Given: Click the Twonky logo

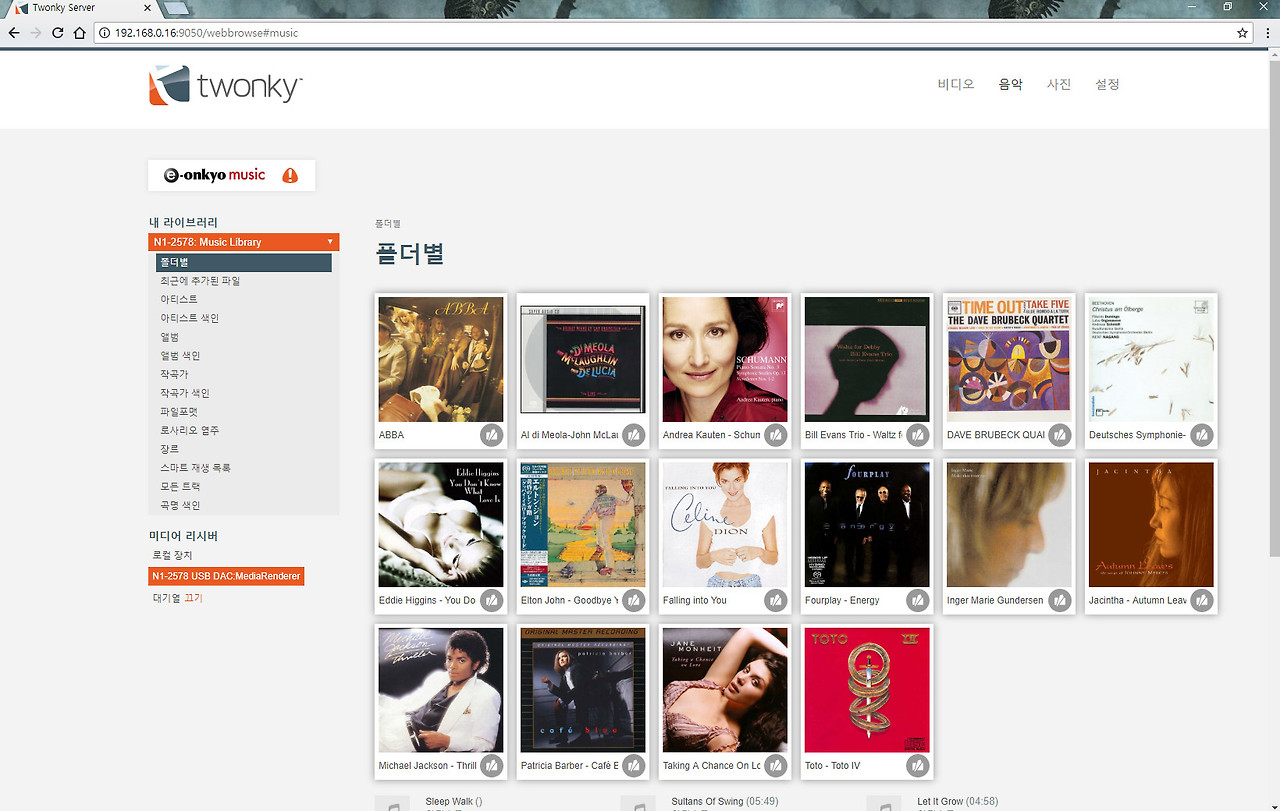Looking at the screenshot, I should [225, 85].
